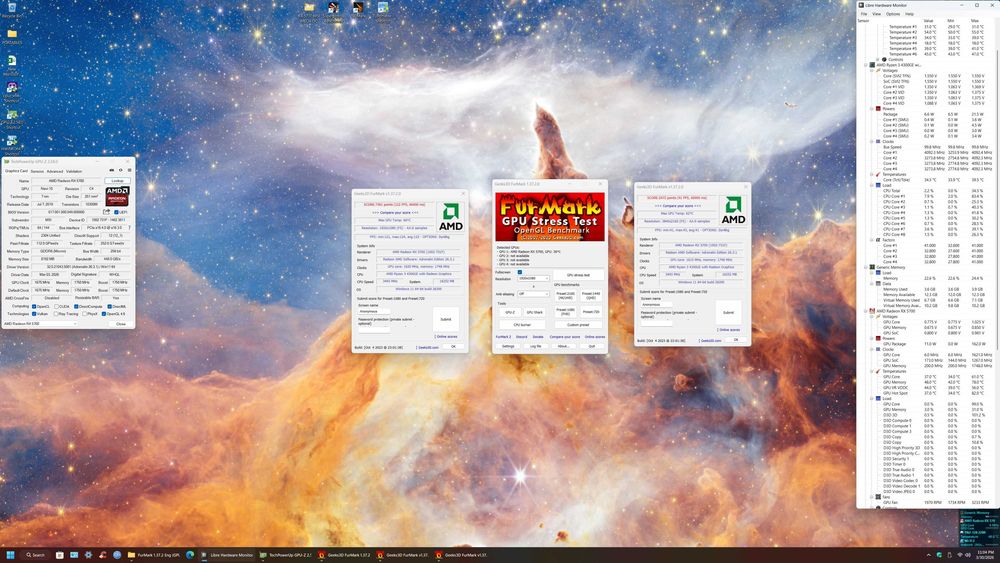
Task: Toggle the CUDA checkbox in GPU-Z
Action: coord(56,307)
